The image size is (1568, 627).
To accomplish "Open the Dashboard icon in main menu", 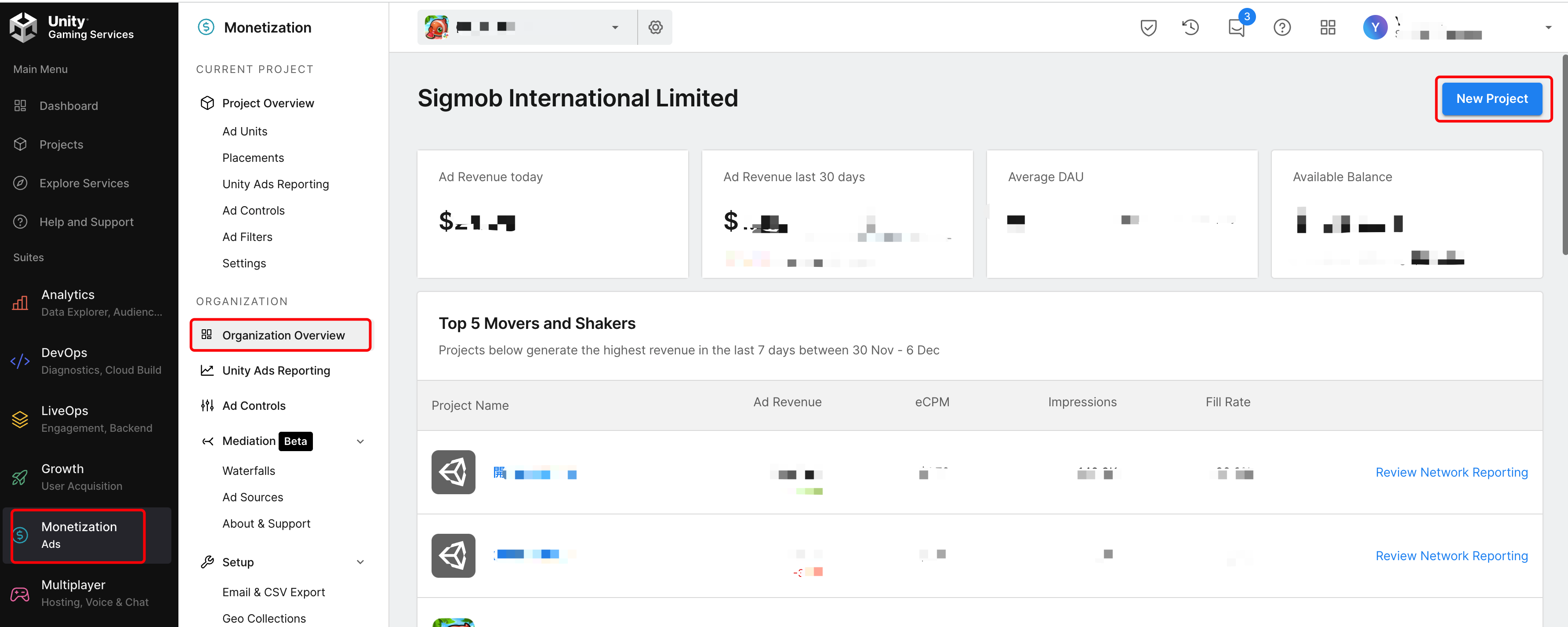I will pyautogui.click(x=20, y=106).
